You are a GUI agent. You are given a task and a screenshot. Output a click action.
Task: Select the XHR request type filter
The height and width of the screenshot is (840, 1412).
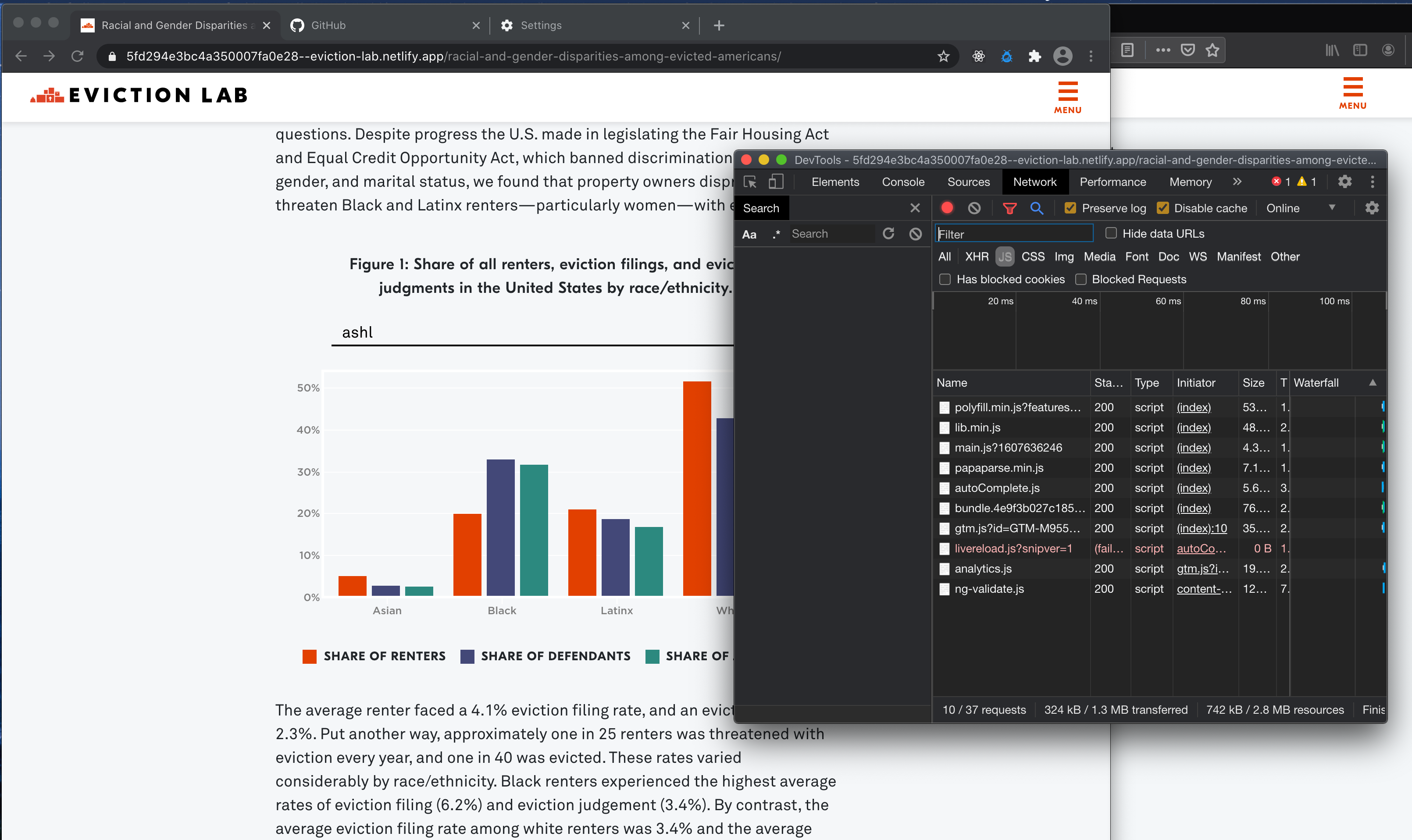click(976, 256)
